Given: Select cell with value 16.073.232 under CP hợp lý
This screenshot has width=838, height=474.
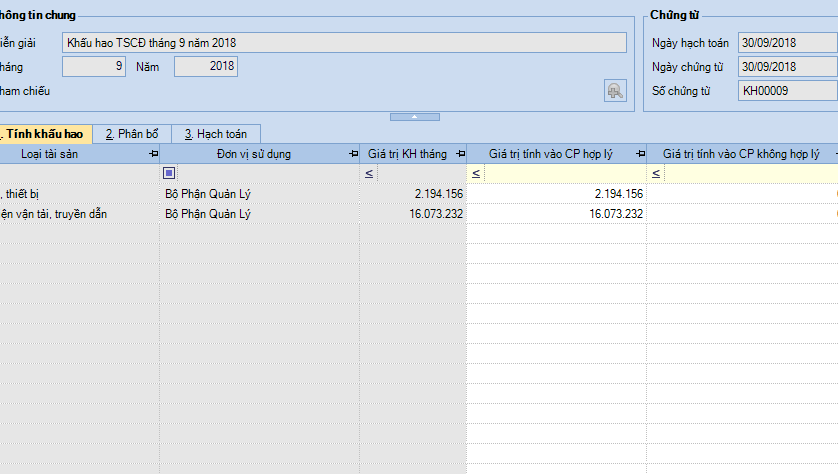Looking at the screenshot, I should point(556,213).
